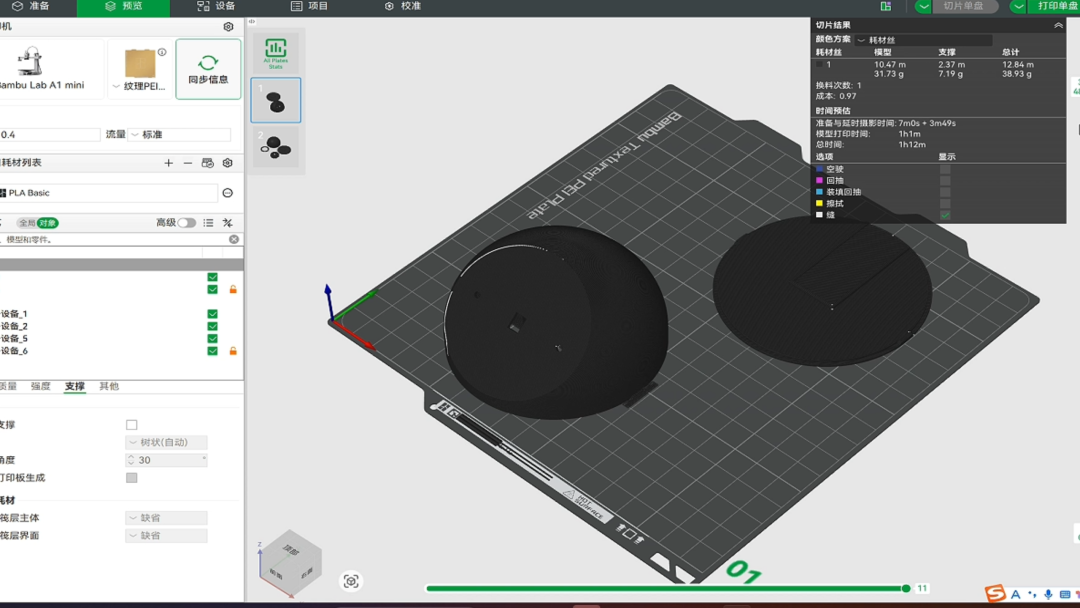Screen dimensions: 1080x608
Task: Click the Bambu Lab A1 mini printer card
Action: (x=50, y=69)
